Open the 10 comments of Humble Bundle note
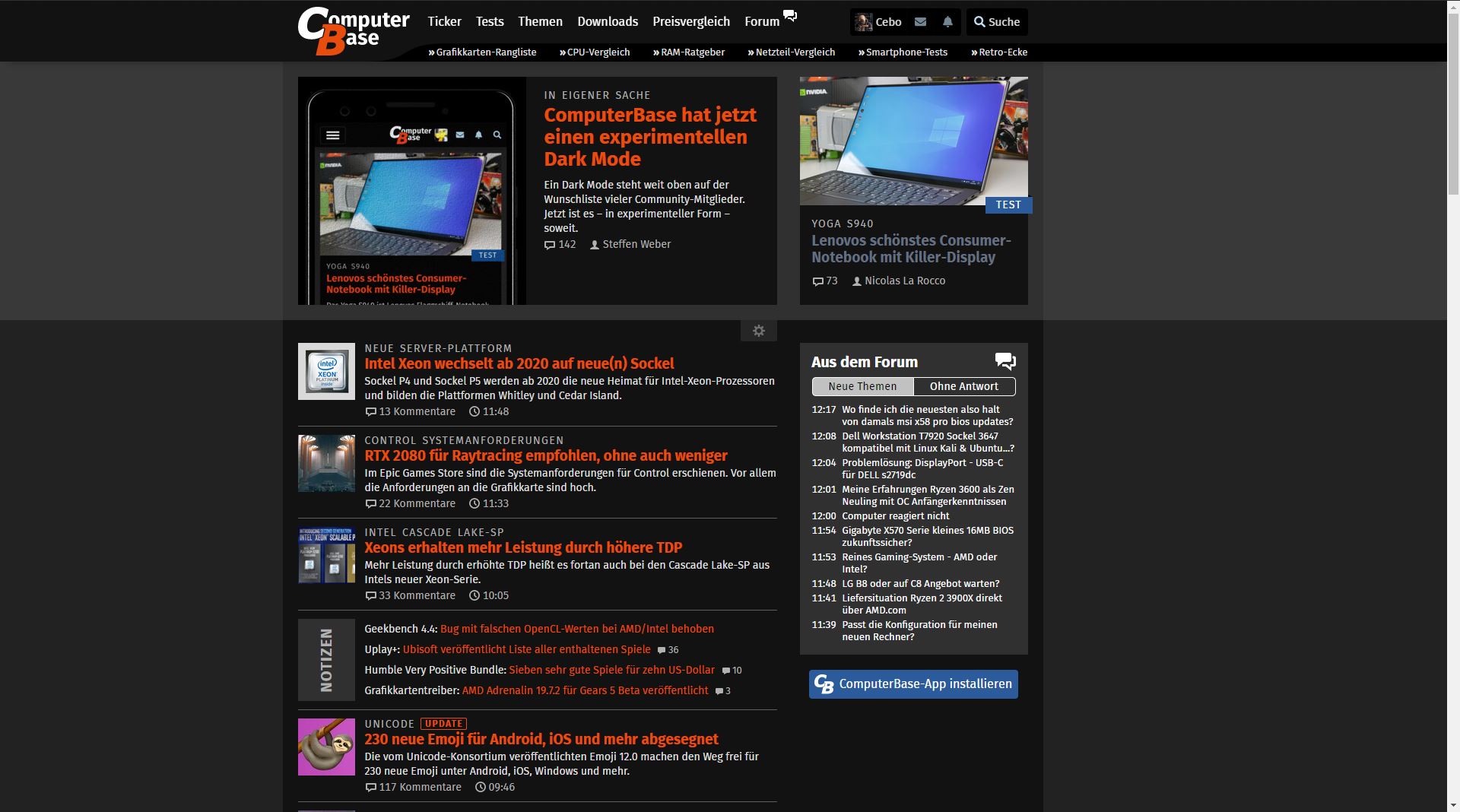1460x812 pixels. point(732,671)
